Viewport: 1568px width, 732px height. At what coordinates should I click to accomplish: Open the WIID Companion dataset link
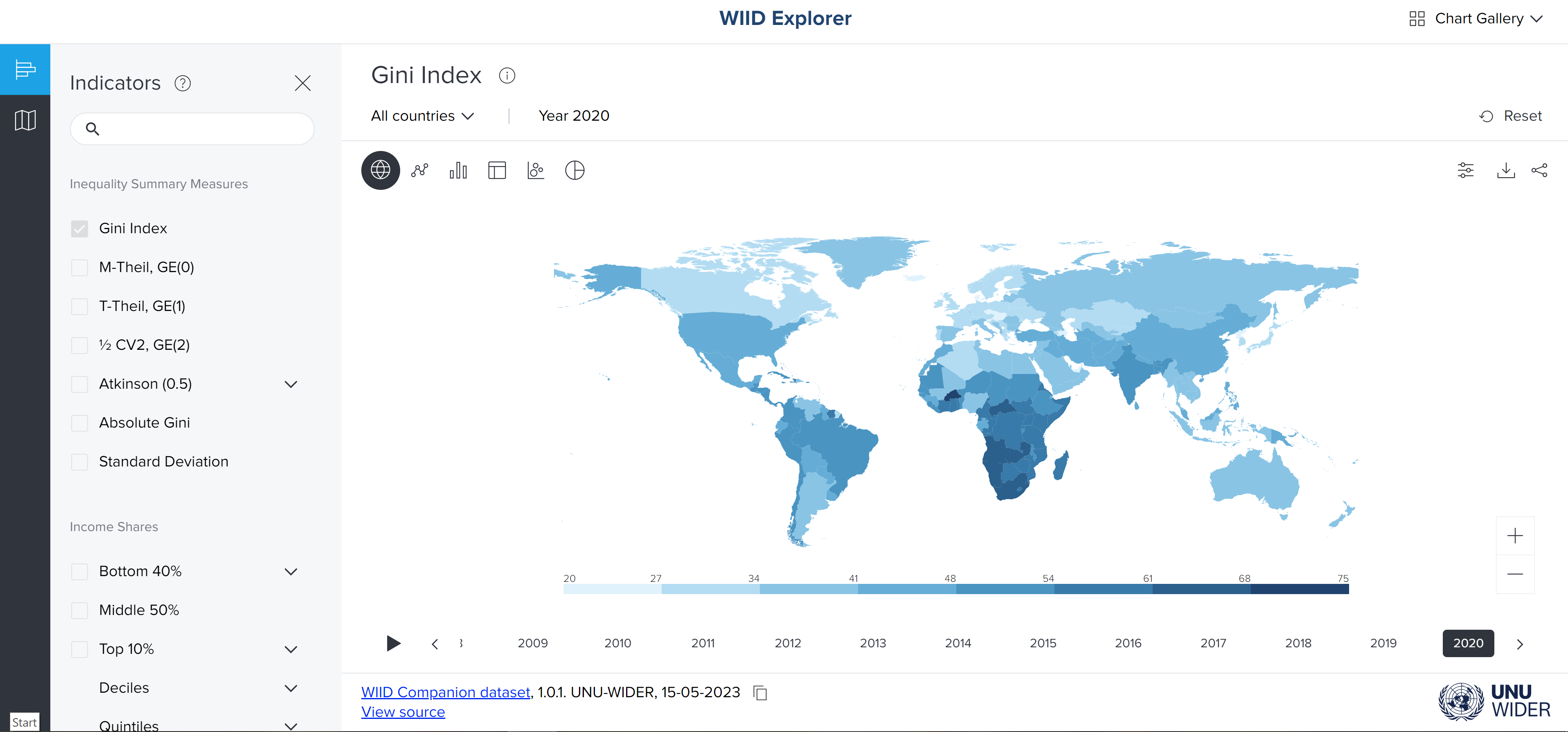coord(445,692)
